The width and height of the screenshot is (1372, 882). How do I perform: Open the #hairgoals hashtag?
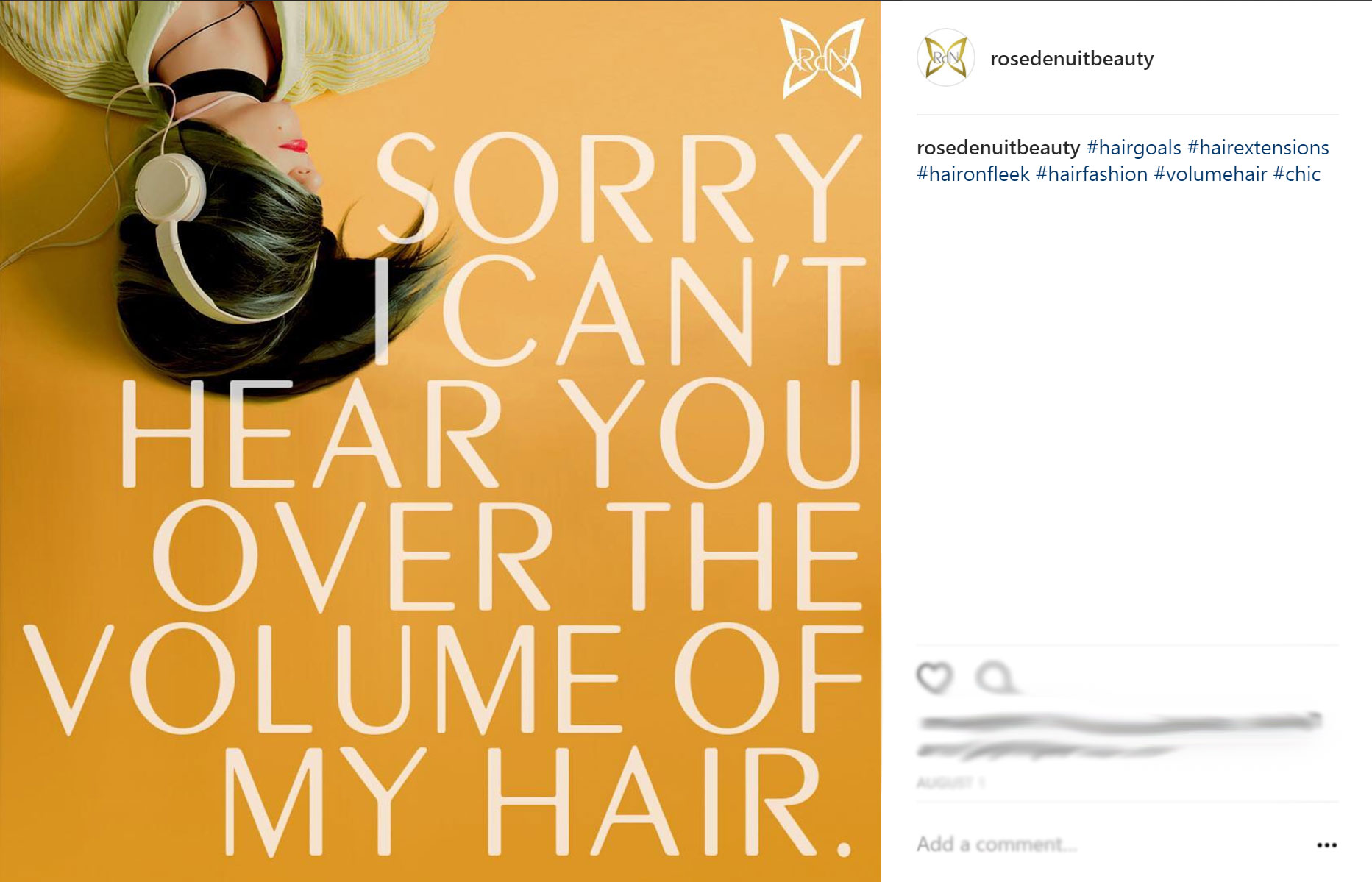pyautogui.click(x=1134, y=147)
